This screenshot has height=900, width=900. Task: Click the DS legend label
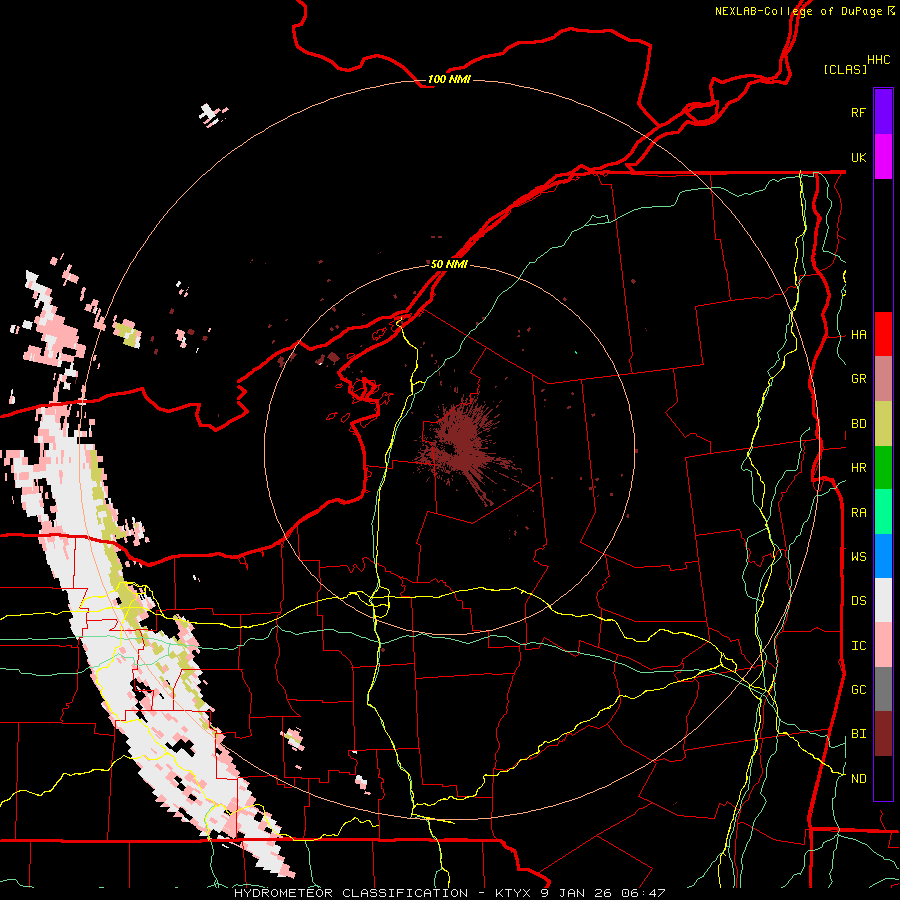click(x=859, y=601)
